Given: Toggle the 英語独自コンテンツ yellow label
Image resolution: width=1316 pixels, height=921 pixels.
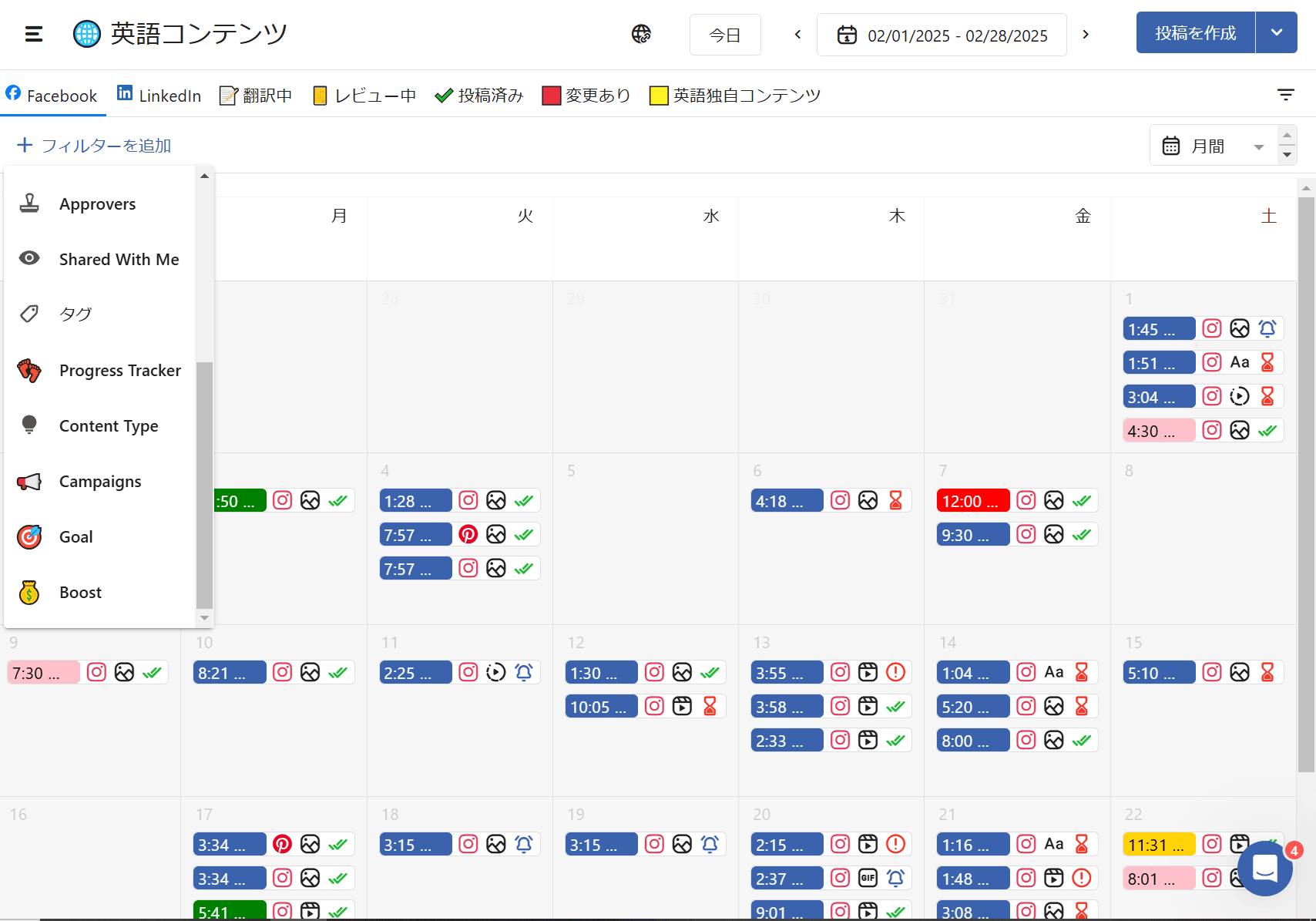Looking at the screenshot, I should [735, 96].
